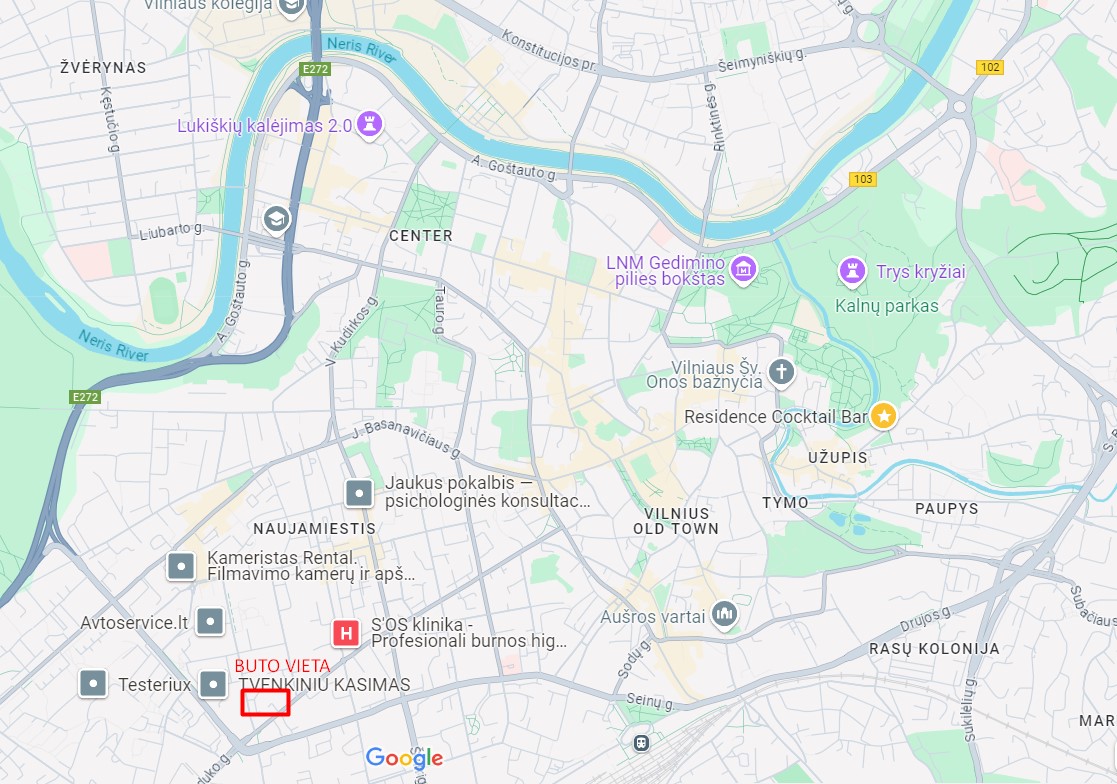Select the LNM Gedimino pilies bokštas museum pin
This screenshot has height=784, width=1117.
click(743, 269)
